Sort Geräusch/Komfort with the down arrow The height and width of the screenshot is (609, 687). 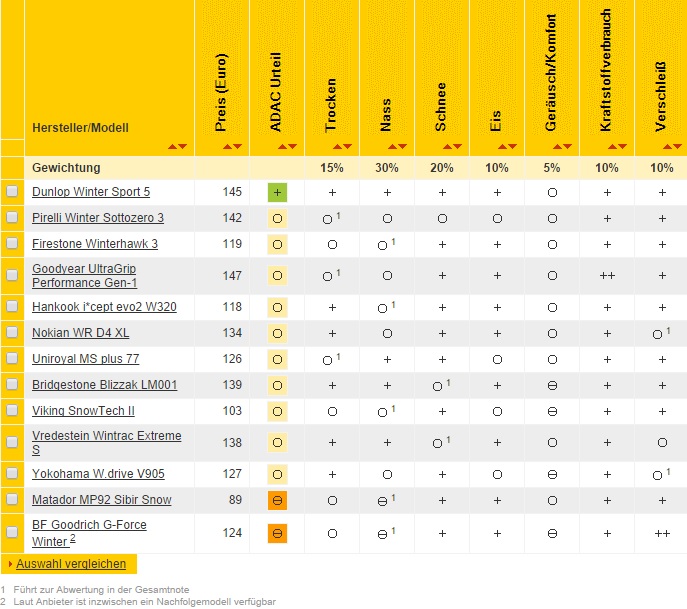[567, 146]
